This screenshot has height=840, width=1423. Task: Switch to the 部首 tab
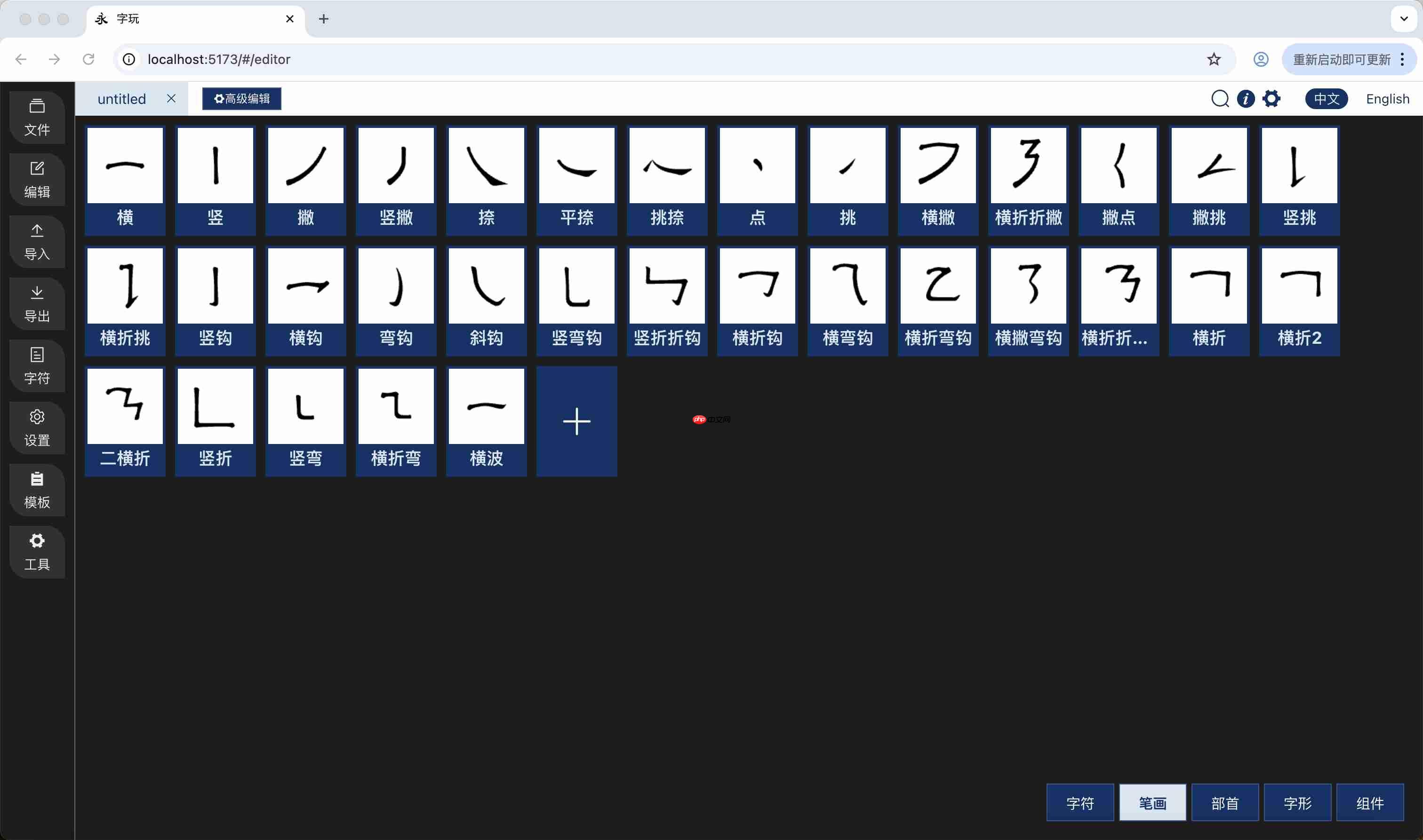coord(1224,803)
